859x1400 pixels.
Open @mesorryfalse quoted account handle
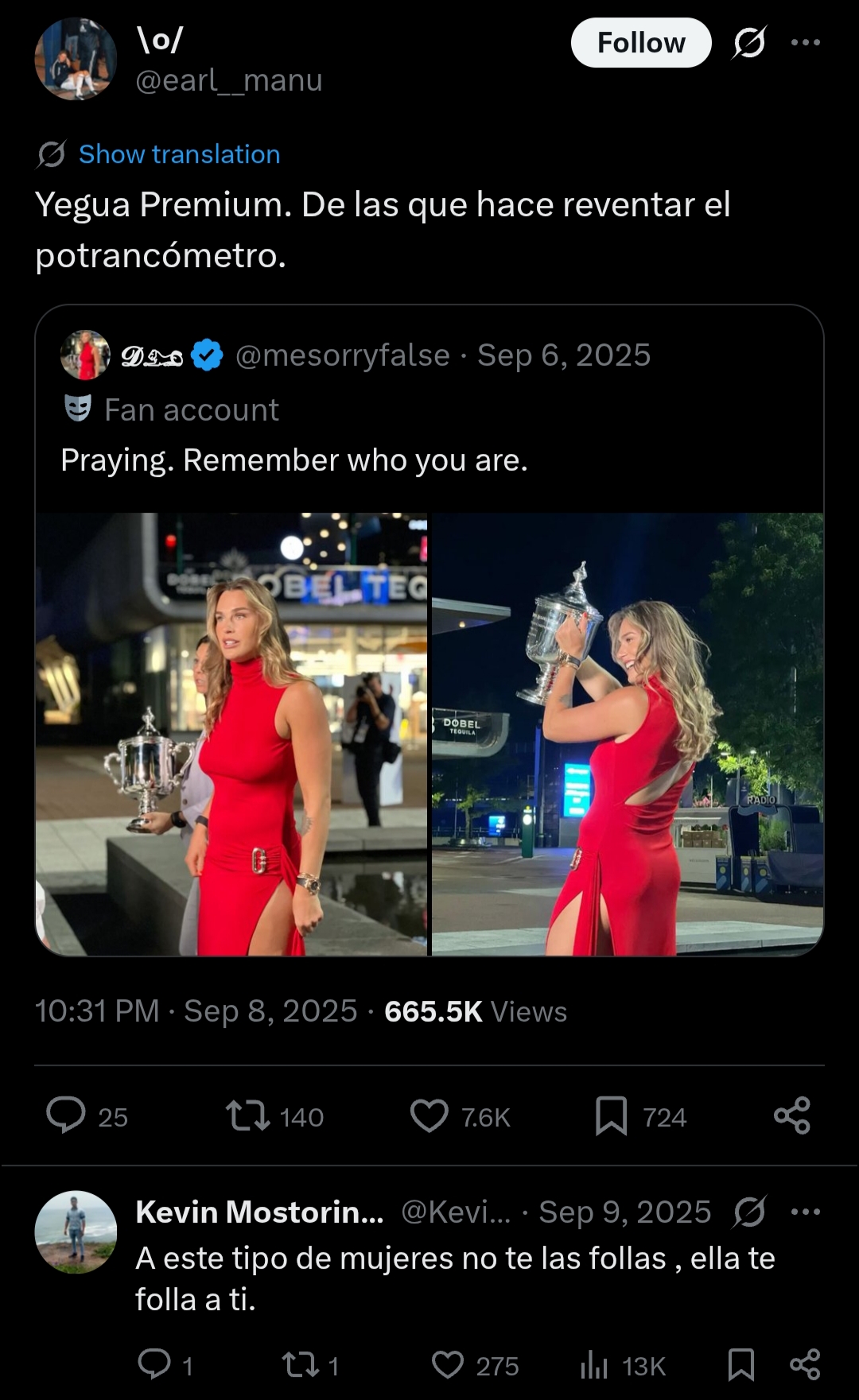pyautogui.click(x=343, y=355)
